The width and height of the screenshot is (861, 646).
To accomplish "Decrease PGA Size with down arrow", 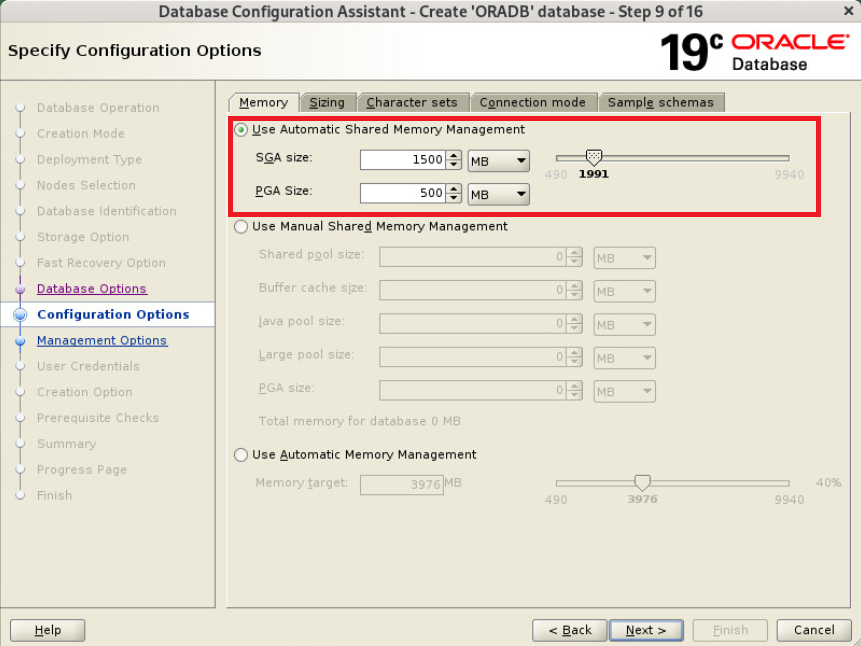I will [454, 198].
